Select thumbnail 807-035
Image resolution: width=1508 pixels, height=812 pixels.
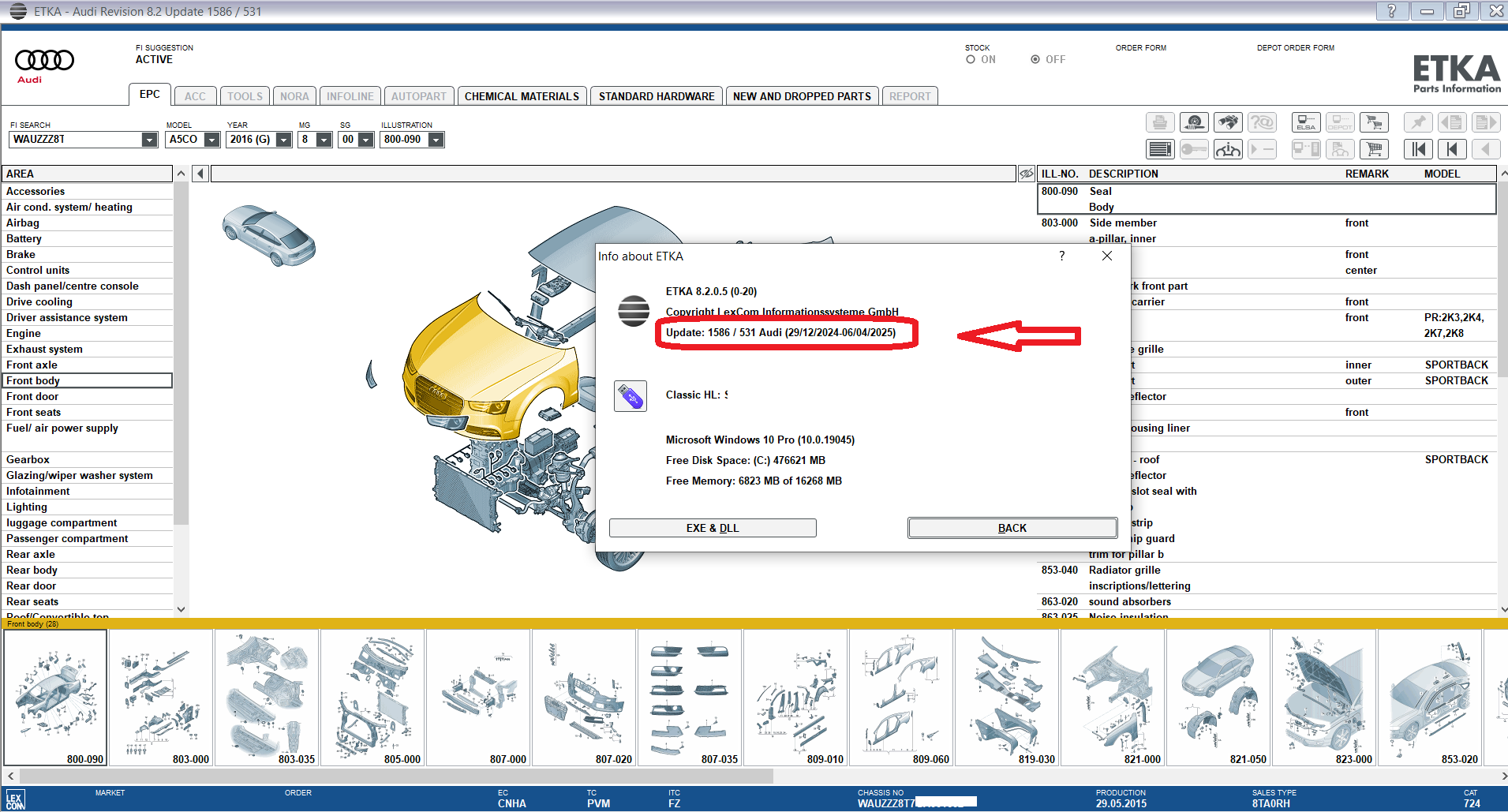tap(690, 698)
